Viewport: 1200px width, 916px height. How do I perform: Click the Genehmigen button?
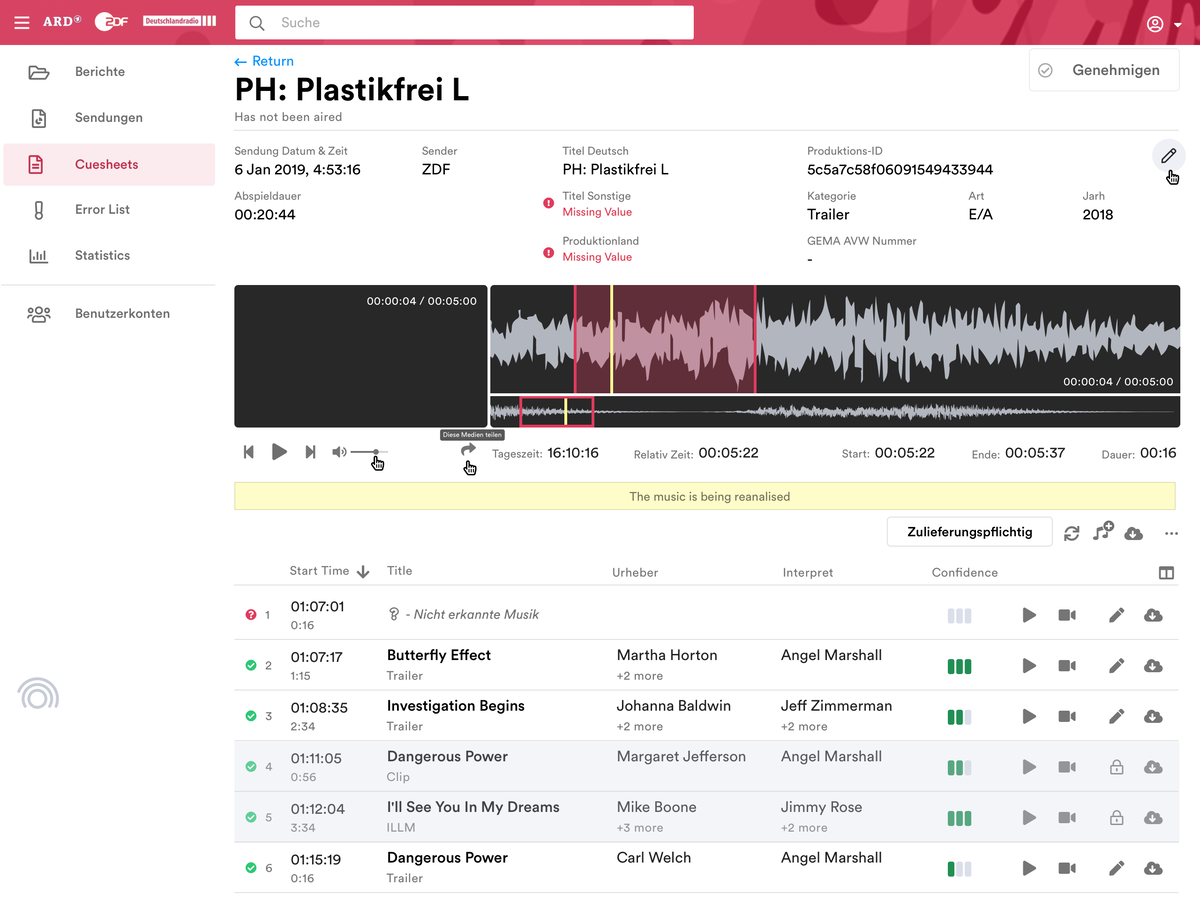coord(1104,70)
